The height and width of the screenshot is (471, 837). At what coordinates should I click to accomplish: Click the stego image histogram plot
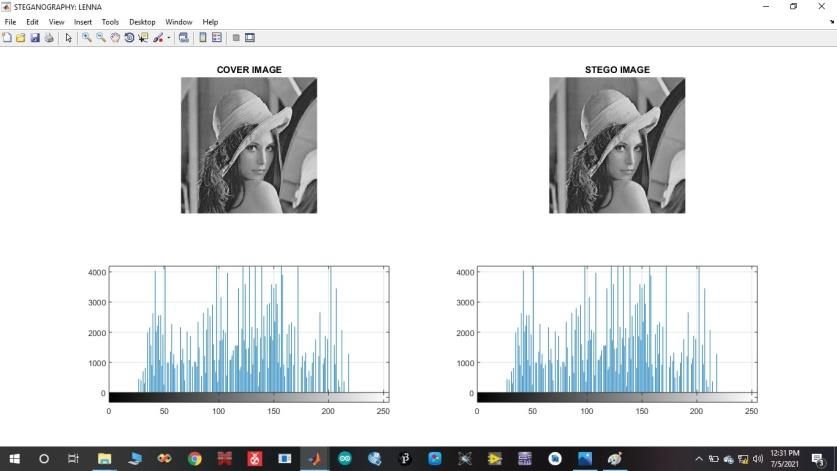click(617, 329)
